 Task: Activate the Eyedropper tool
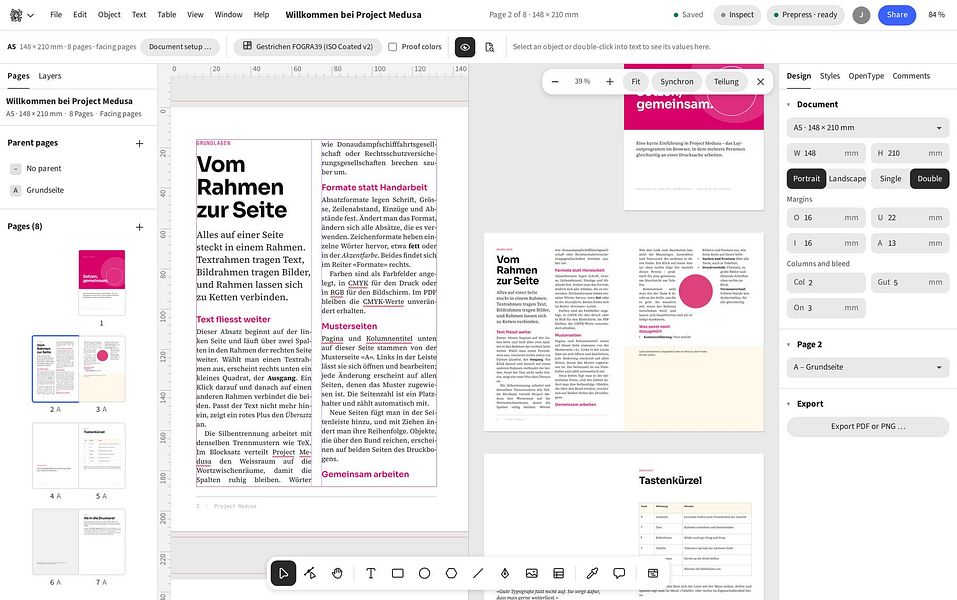[592, 573]
